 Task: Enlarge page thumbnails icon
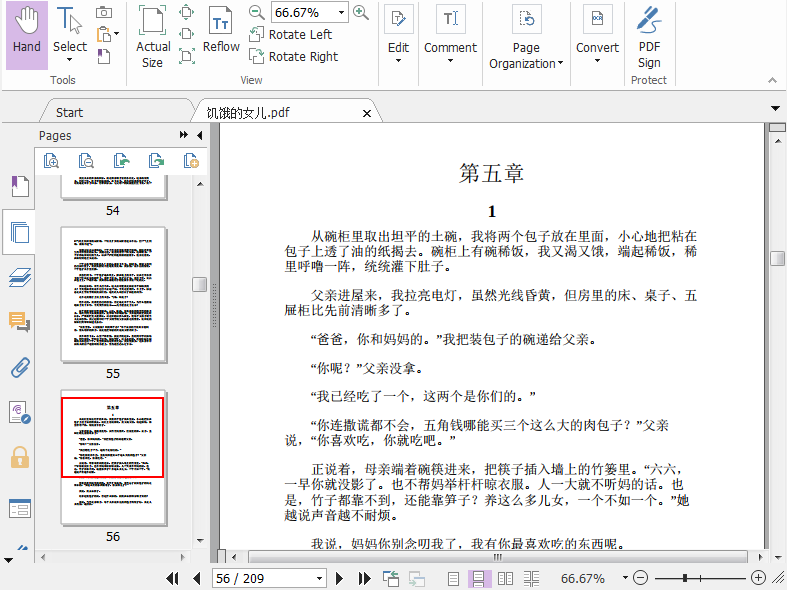51,161
